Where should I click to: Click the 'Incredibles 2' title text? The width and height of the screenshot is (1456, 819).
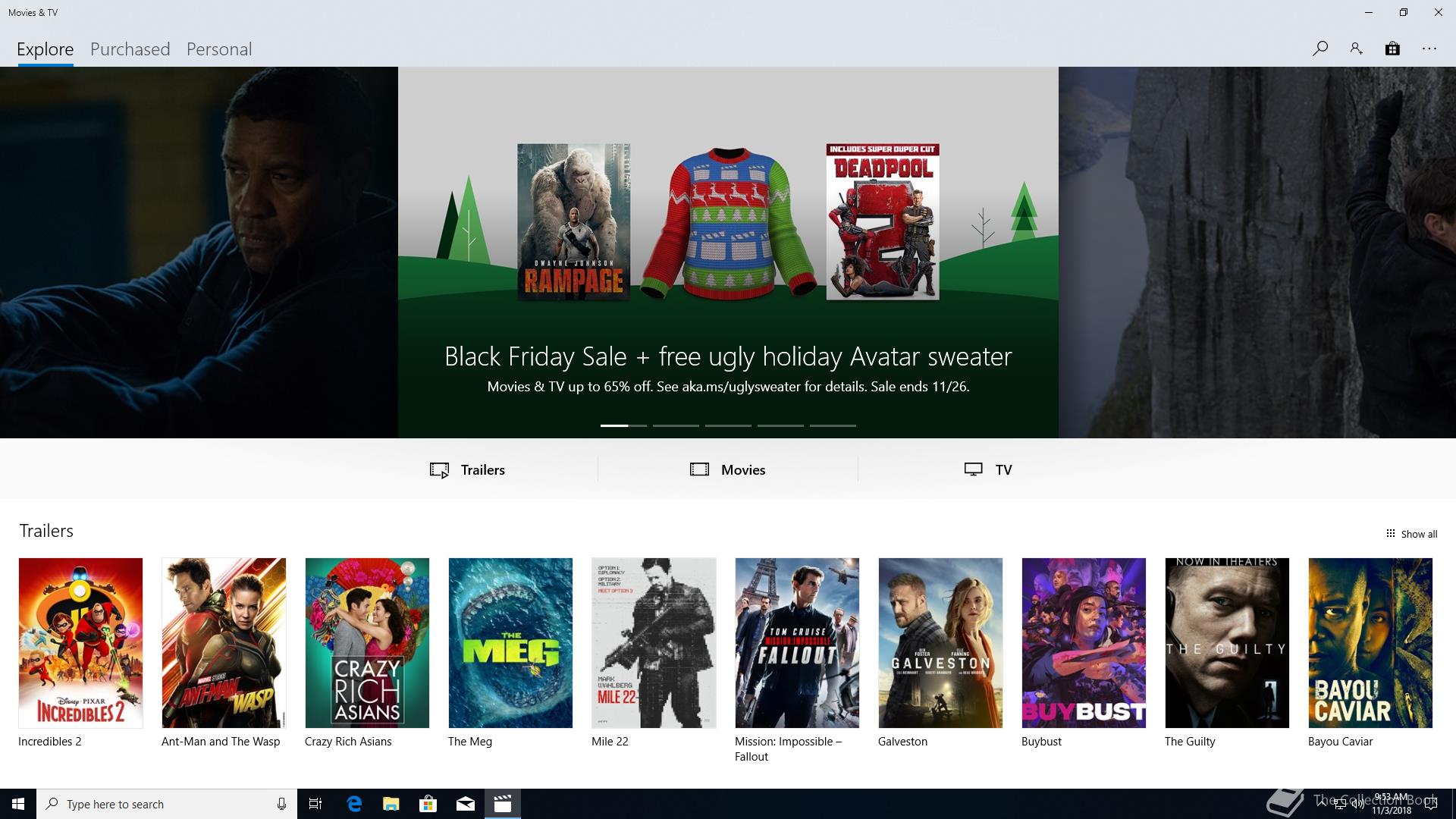[50, 742]
